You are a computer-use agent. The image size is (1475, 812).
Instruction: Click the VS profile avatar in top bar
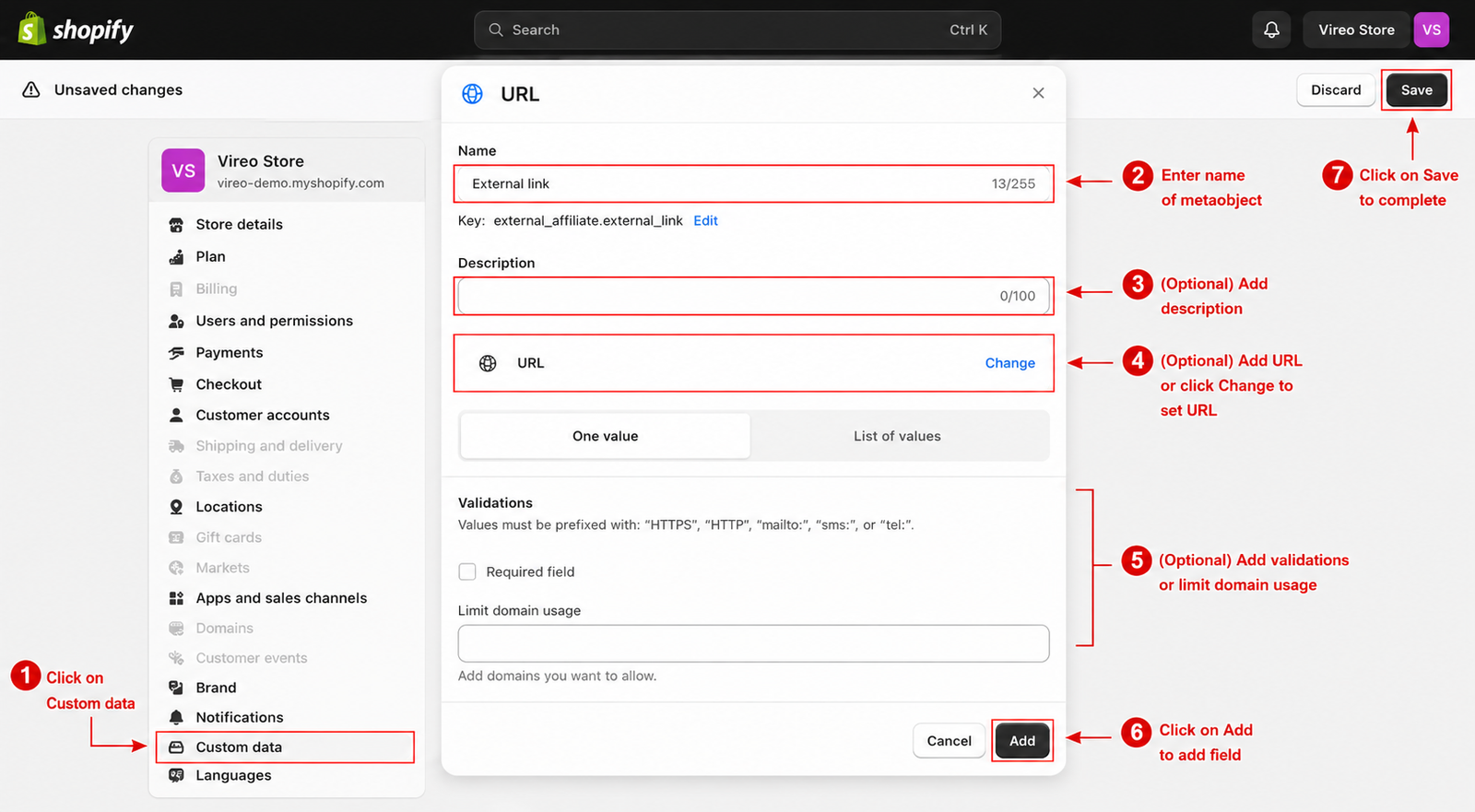click(x=1431, y=29)
